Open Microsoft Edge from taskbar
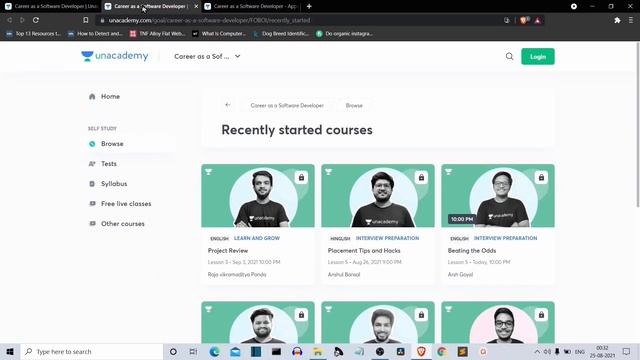640x360 pixels. [x=214, y=351]
